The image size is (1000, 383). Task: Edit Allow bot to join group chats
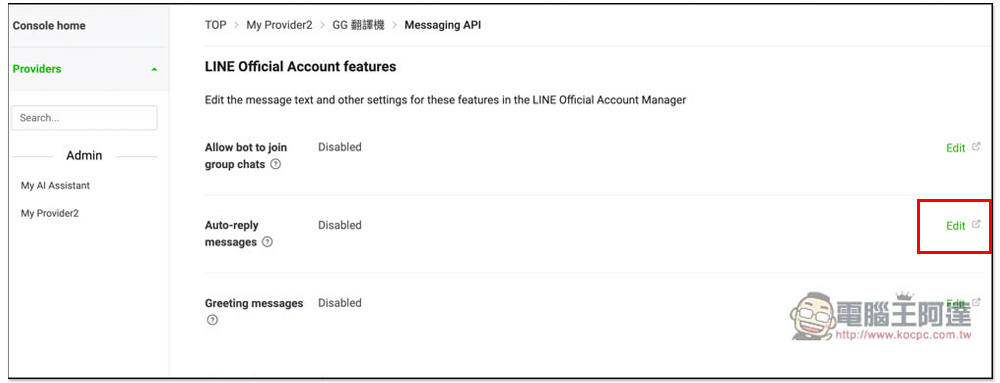[955, 148]
